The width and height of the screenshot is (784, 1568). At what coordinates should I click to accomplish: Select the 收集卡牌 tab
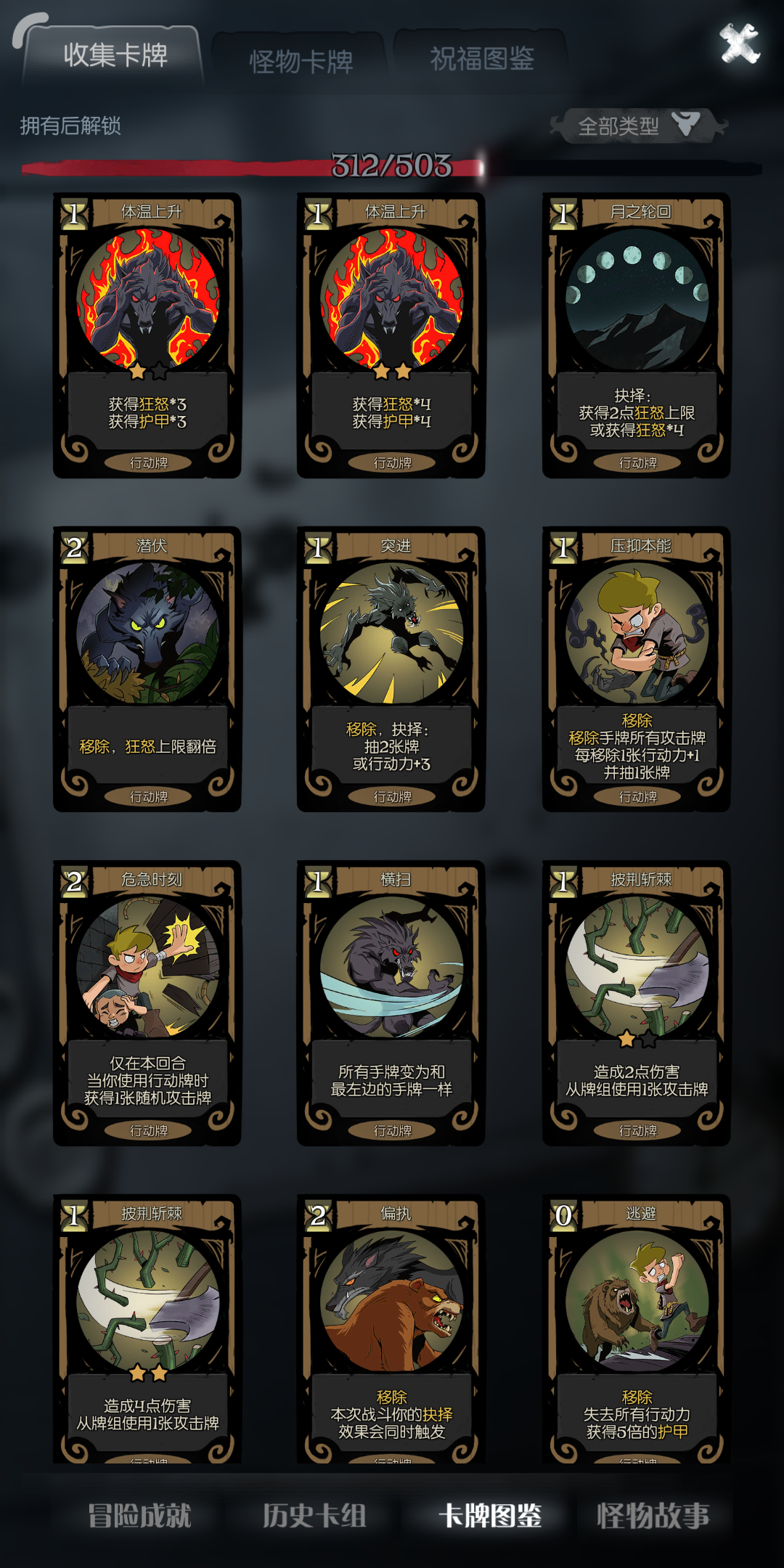click(115, 55)
